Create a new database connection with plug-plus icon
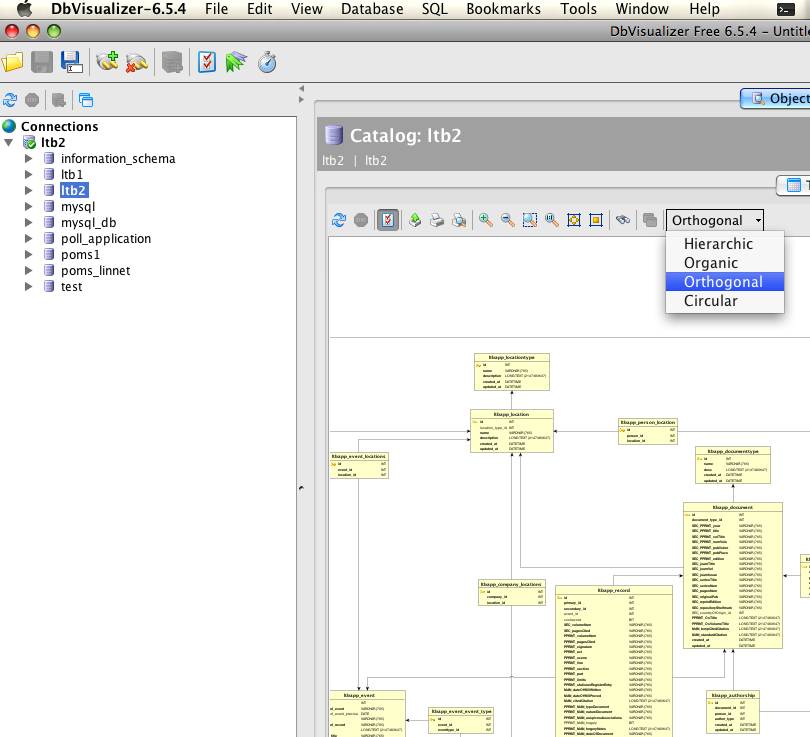 107,61
